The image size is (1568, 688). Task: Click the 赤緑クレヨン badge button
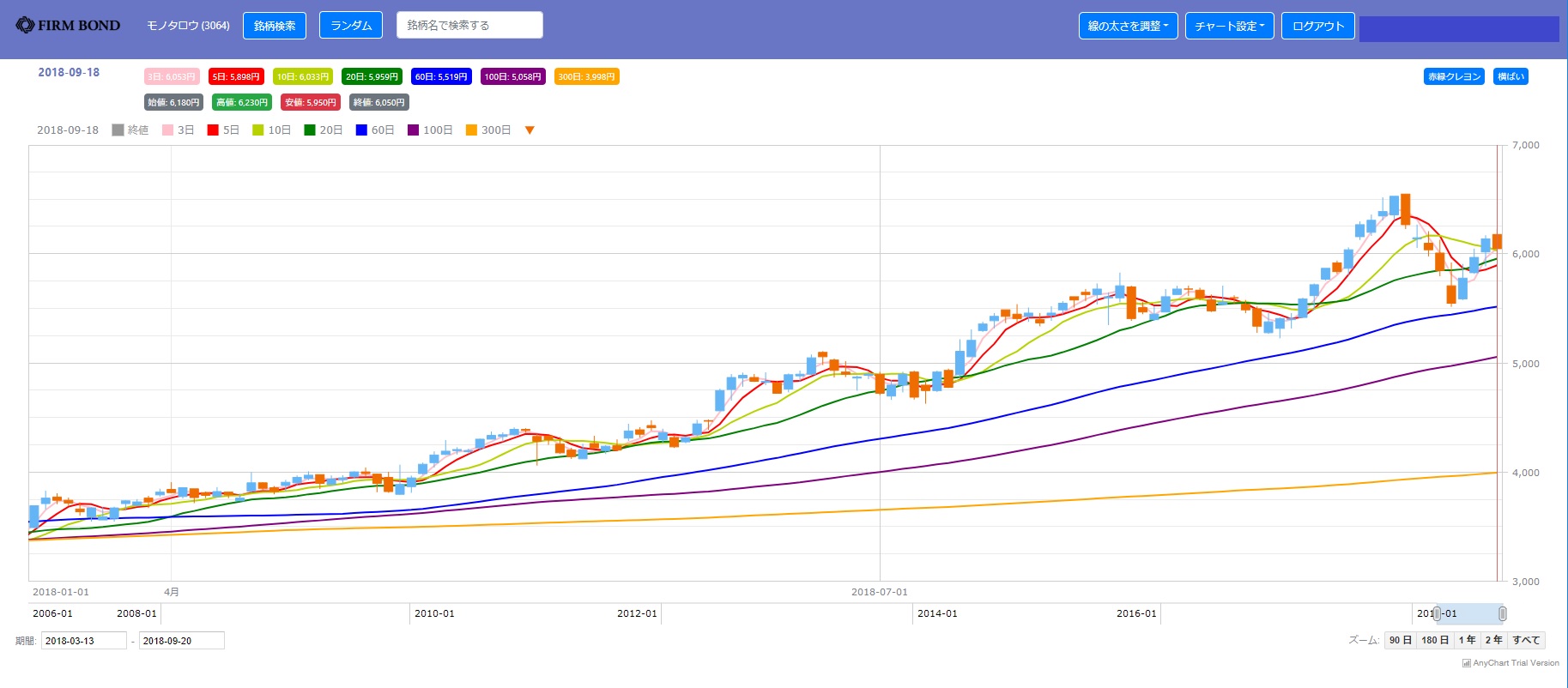(1454, 76)
